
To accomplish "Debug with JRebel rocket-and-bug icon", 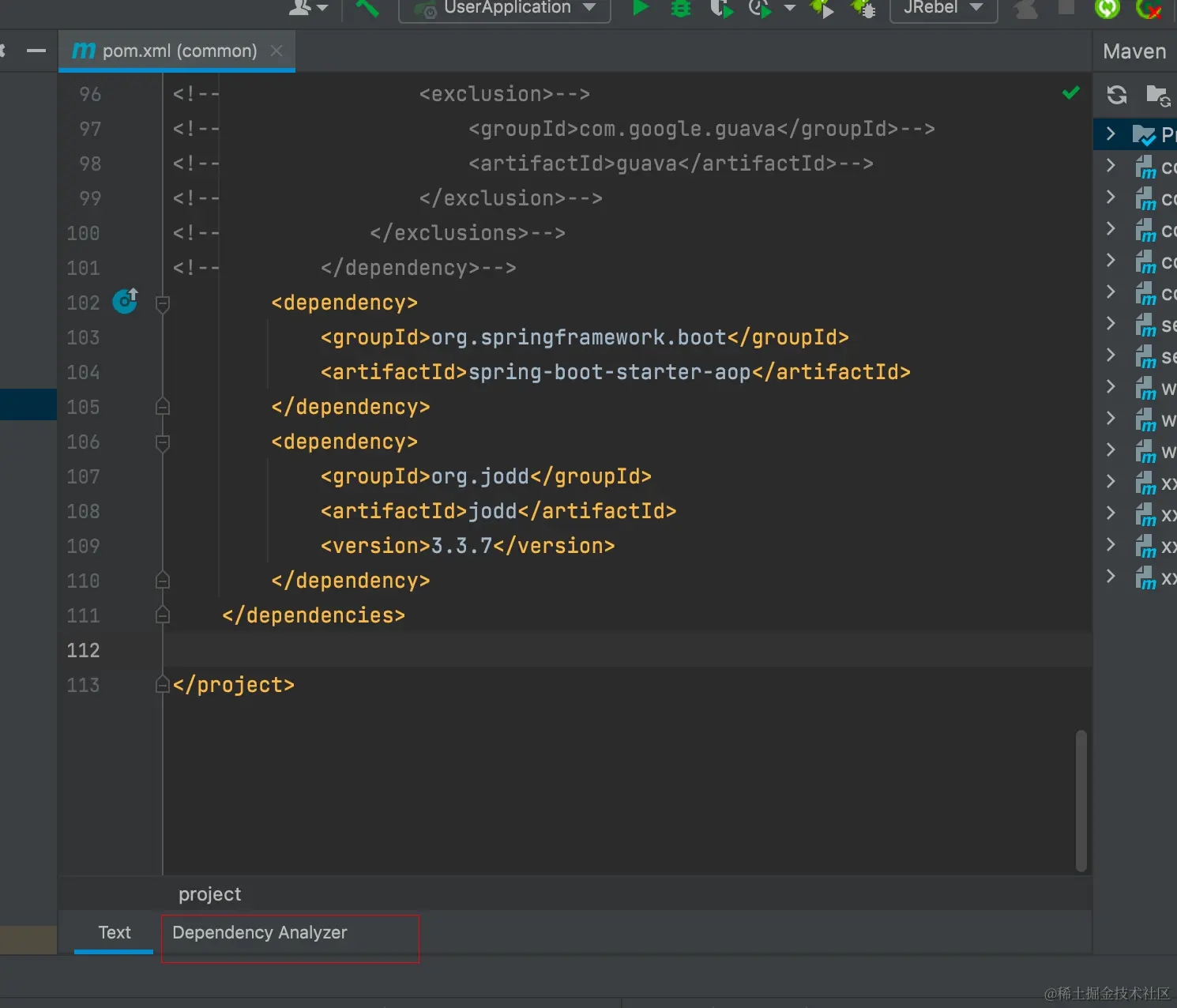I will coord(863,8).
